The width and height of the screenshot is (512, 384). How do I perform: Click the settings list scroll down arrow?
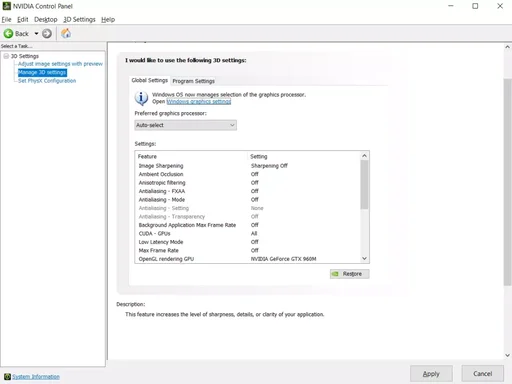pyautogui.click(x=365, y=258)
